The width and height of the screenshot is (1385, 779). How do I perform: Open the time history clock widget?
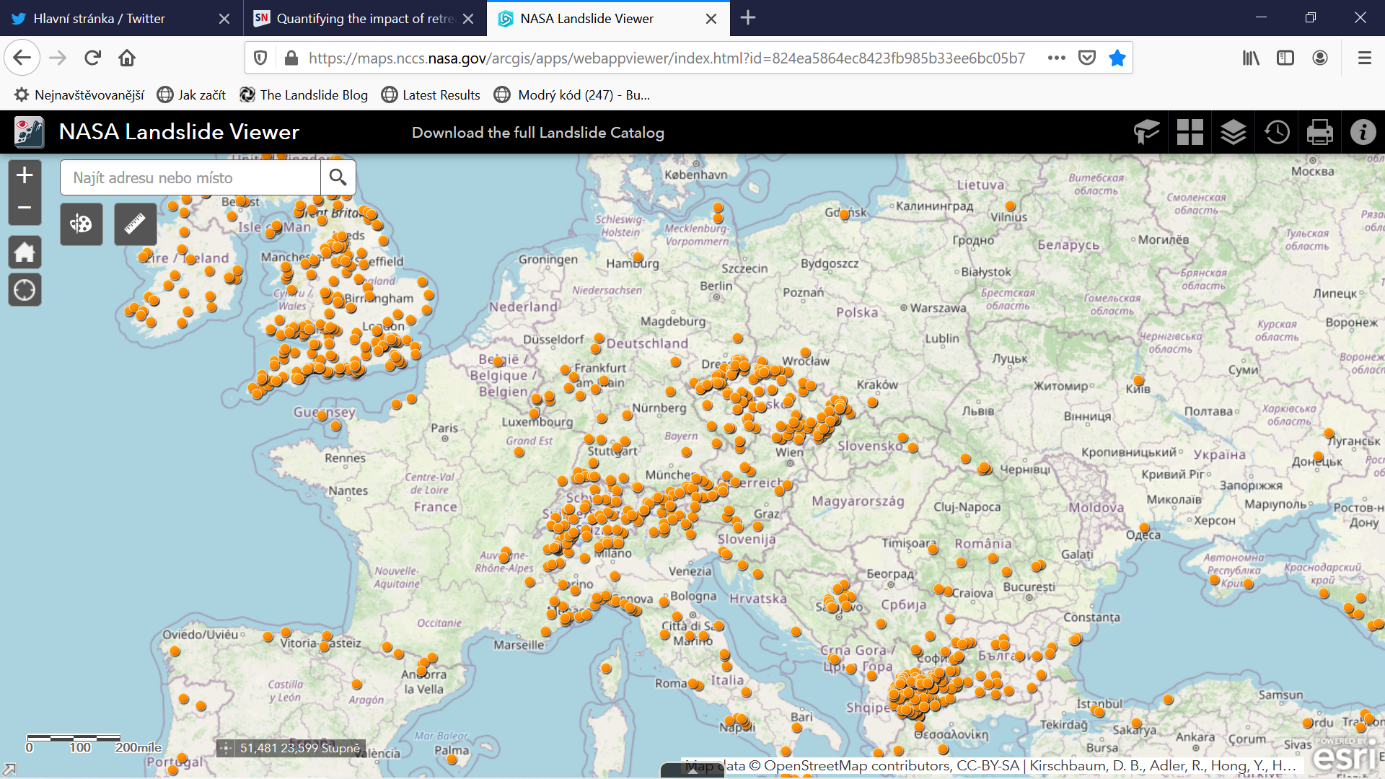tap(1277, 132)
